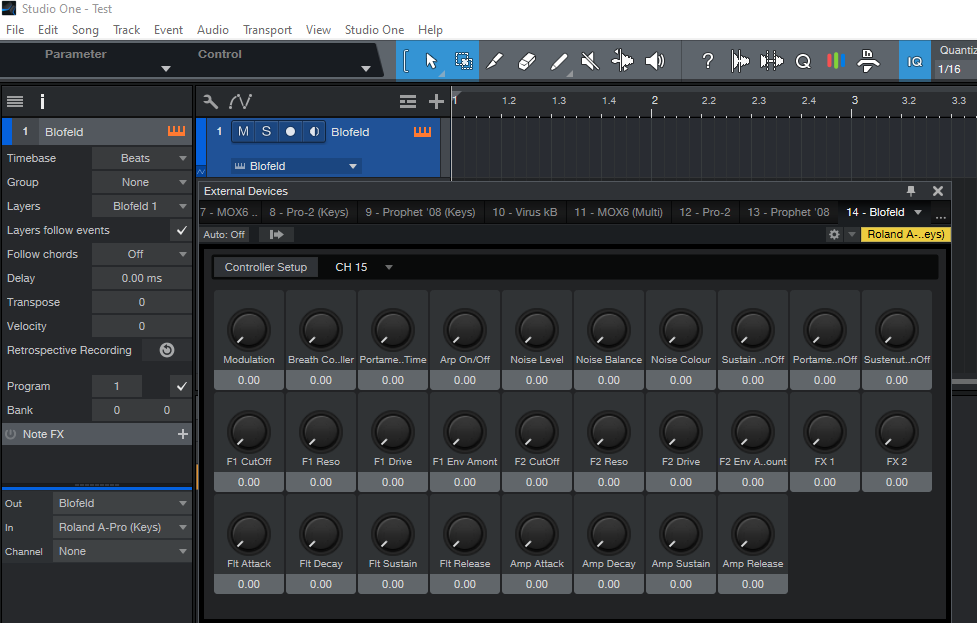Viewport: 977px width, 623px height.
Task: Open the File menu
Action: (x=15, y=30)
